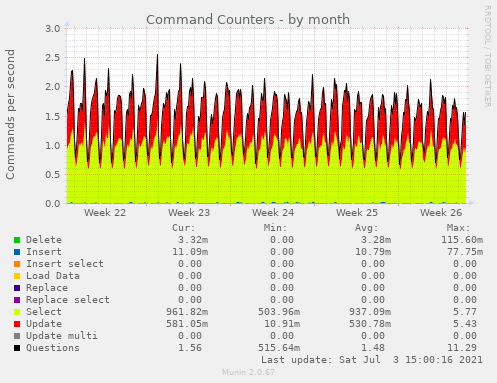Click the '1.0' y-axis value

coord(53,145)
